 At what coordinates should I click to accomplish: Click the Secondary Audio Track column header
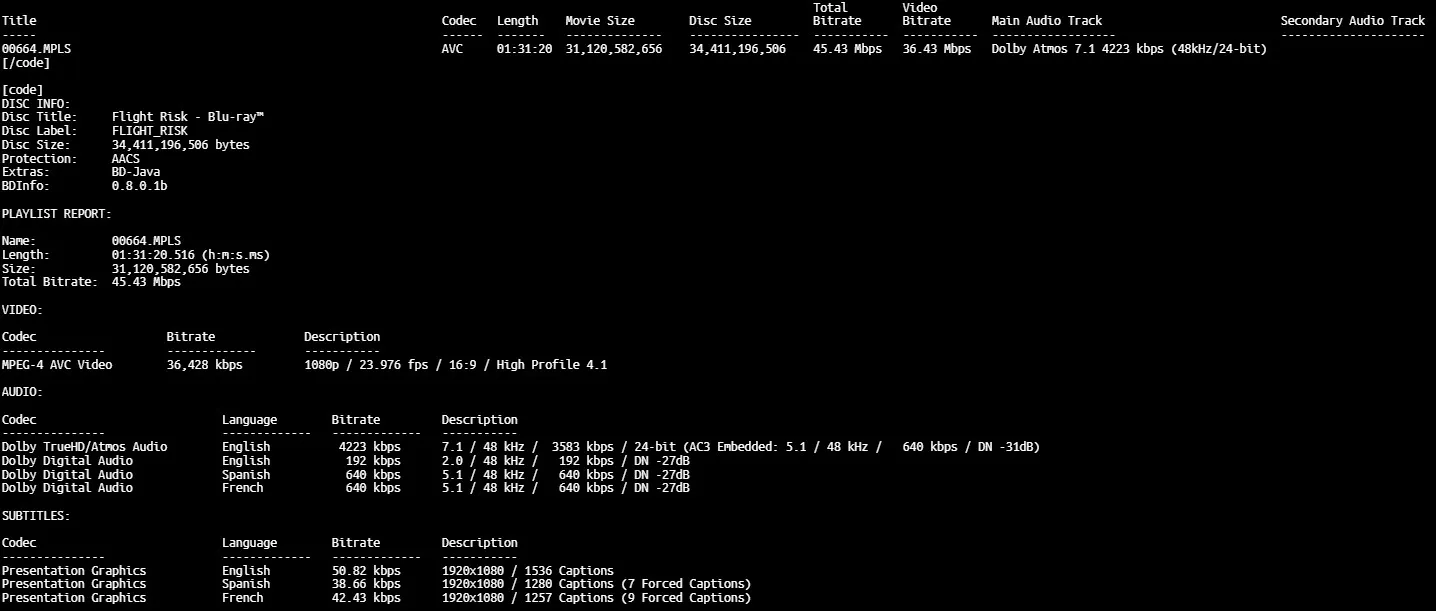1352,21
